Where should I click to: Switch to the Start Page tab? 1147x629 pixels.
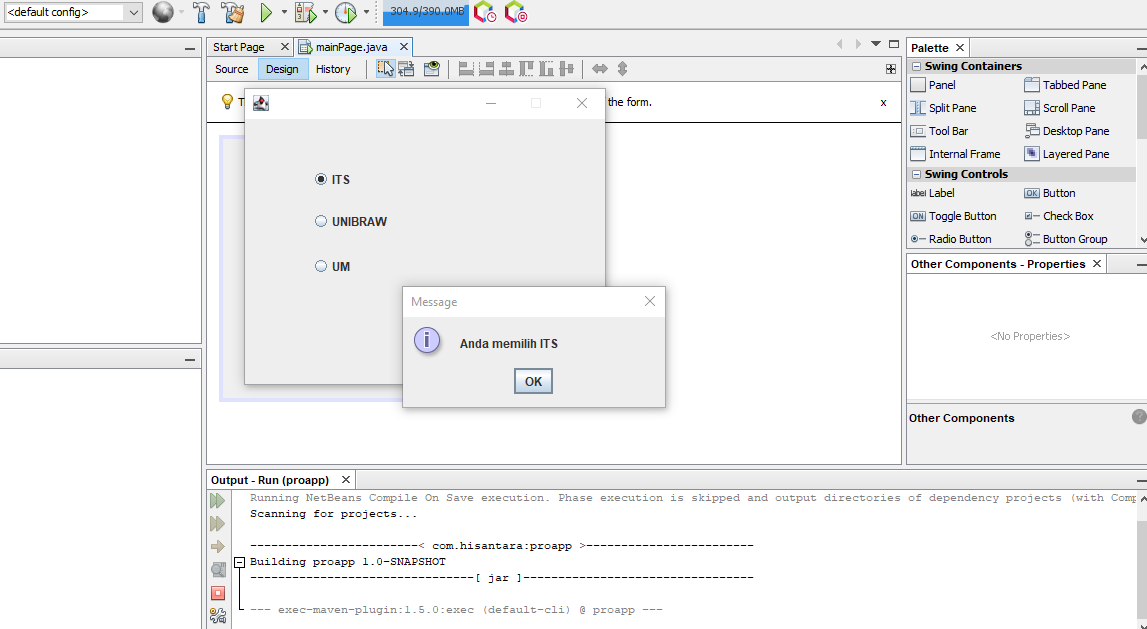(239, 47)
